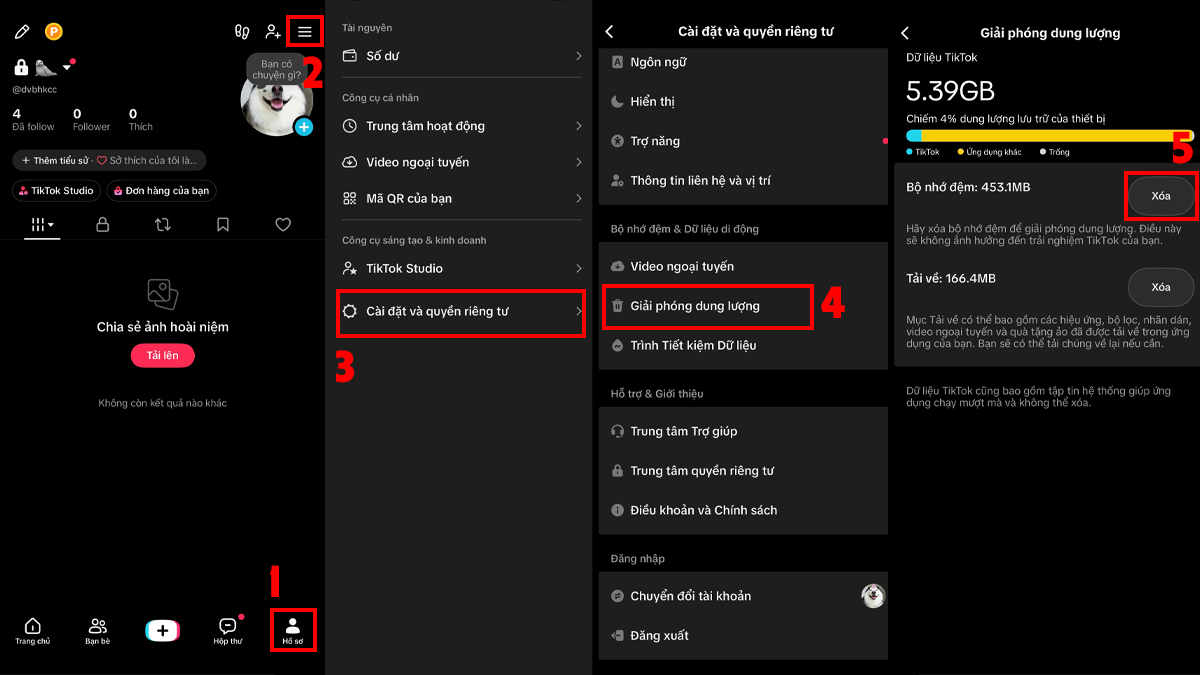Clear downloads with Xóa beside Tải về
The width and height of the screenshot is (1200, 675).
pyautogui.click(x=1161, y=287)
